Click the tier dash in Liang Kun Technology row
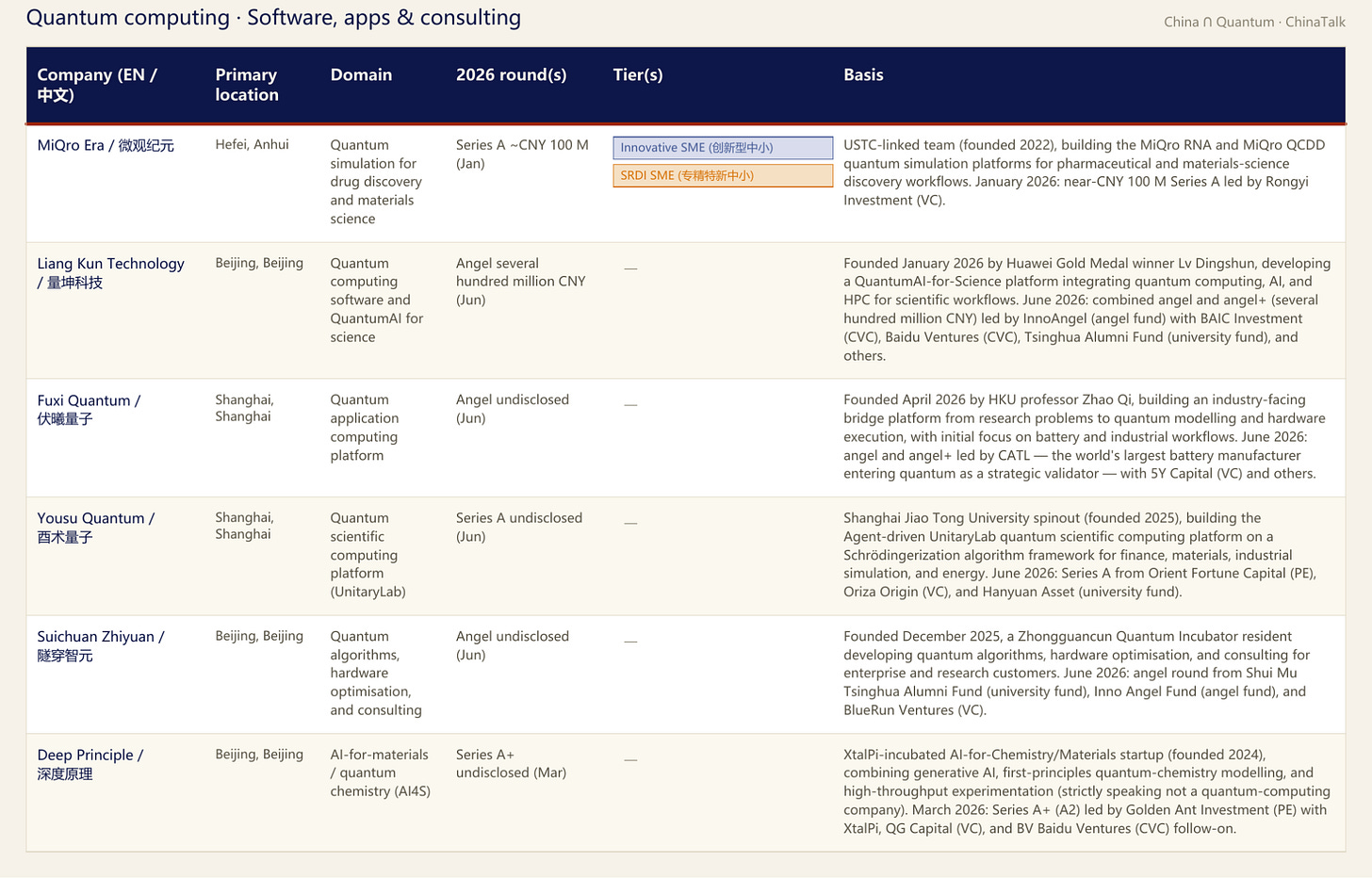This screenshot has height=878, width=1372. [x=630, y=268]
